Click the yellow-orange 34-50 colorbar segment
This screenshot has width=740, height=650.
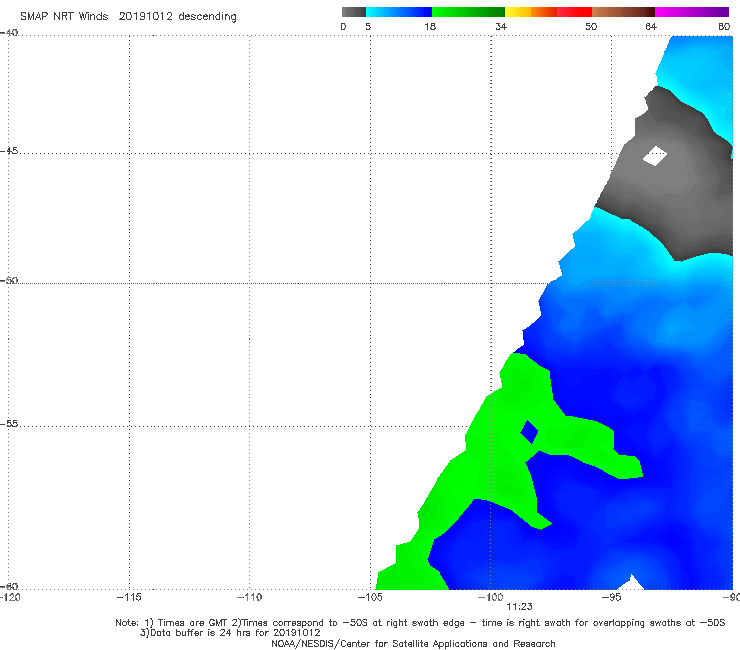[548, 12]
